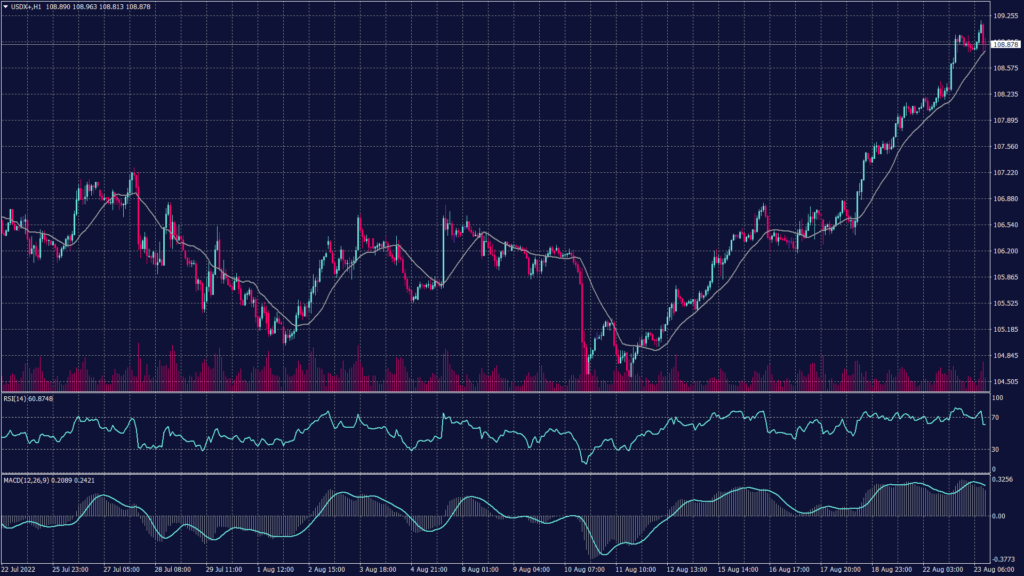Select the MACD upper scale value 0.3256
Image resolution: width=1024 pixels, height=576 pixels.
click(x=1000, y=480)
